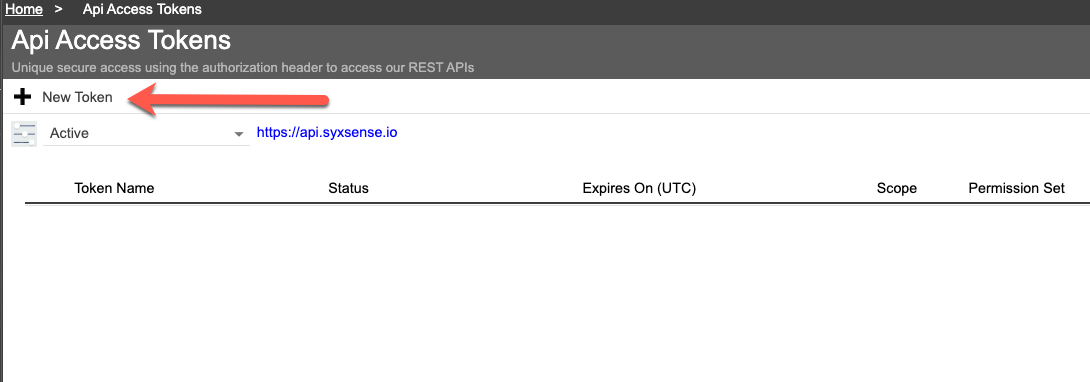1090x382 pixels.
Task: Click the filter sliders icon beside Active
Action: click(x=24, y=133)
